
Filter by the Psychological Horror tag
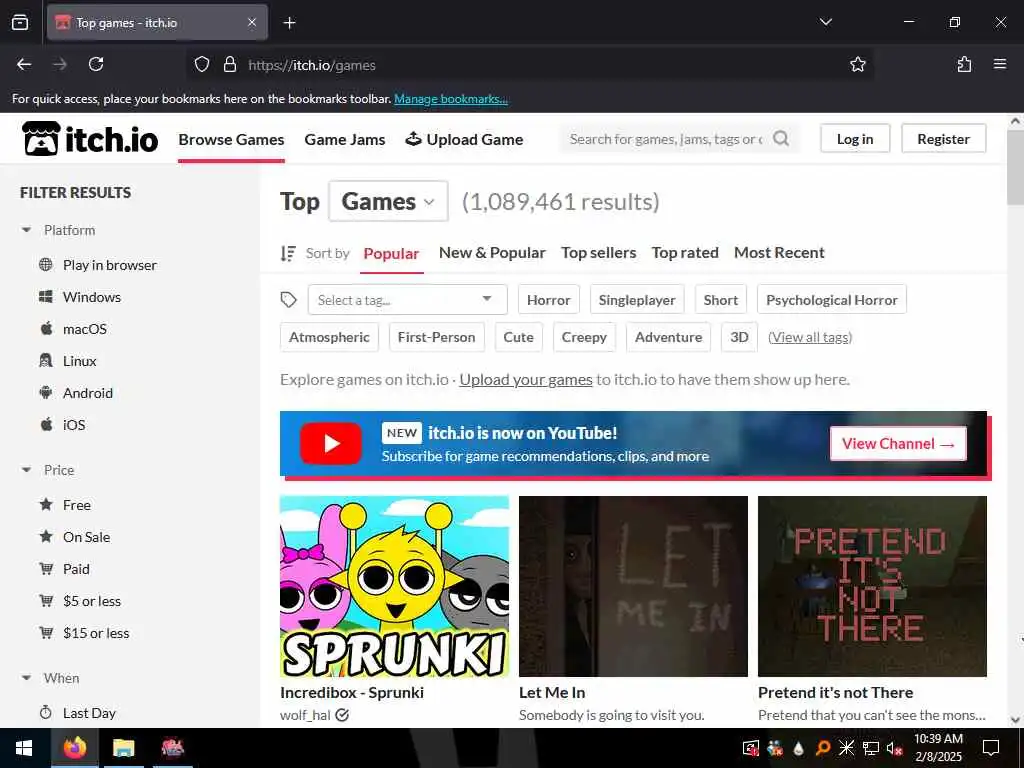[x=831, y=300]
